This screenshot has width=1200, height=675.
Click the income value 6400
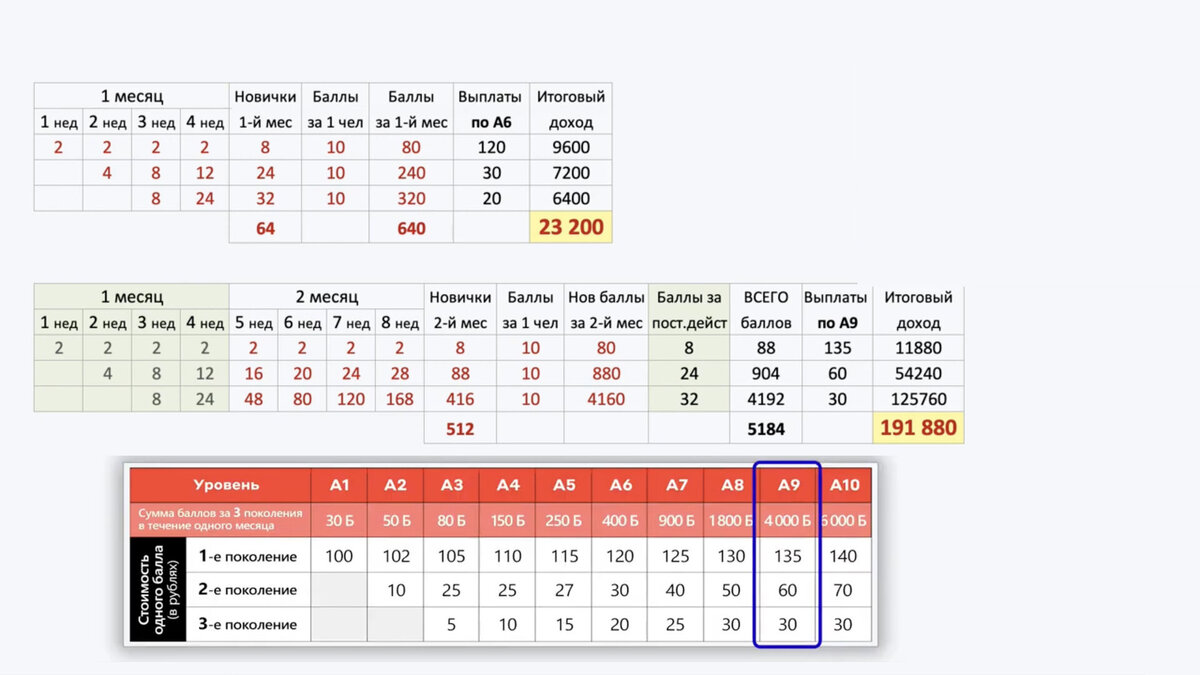[571, 198]
